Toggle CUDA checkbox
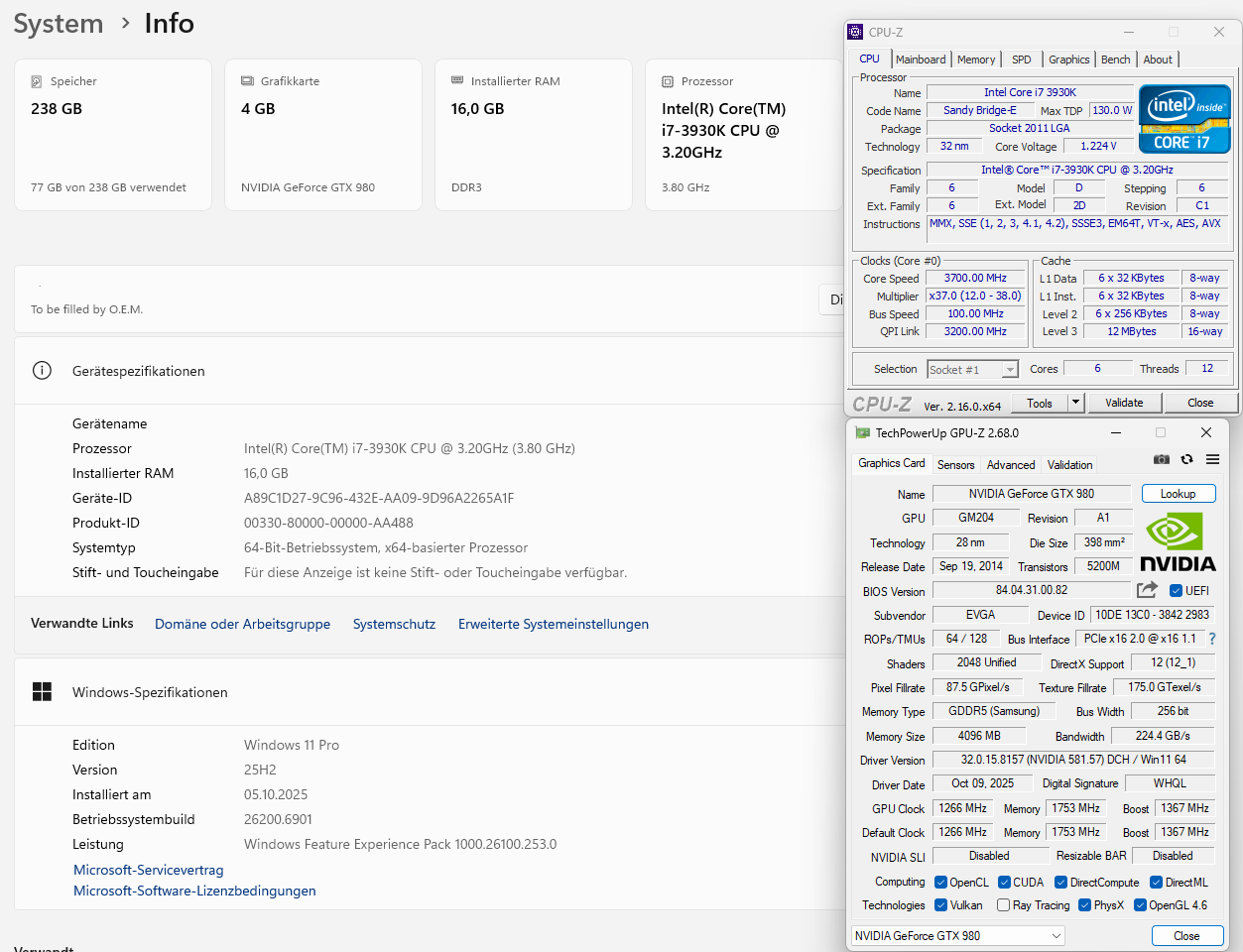The height and width of the screenshot is (952, 1243). (1004, 882)
